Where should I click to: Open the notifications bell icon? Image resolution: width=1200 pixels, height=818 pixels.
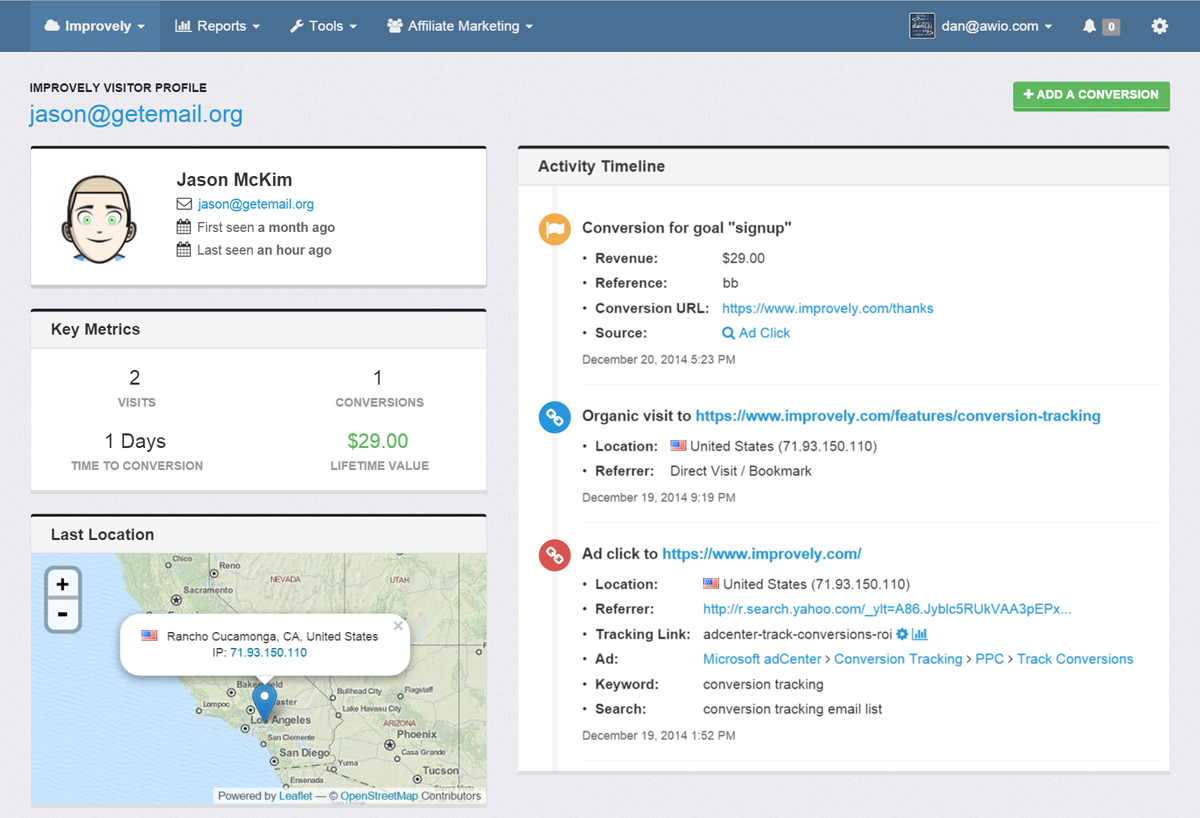1090,26
